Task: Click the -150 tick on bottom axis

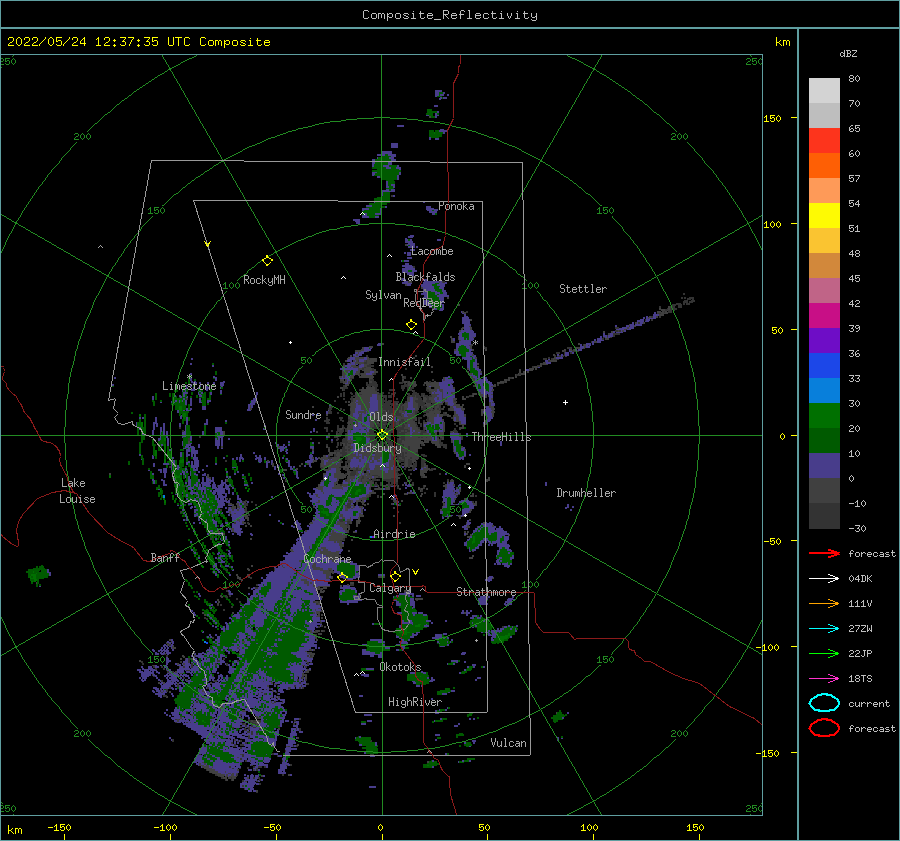Action: tap(59, 827)
